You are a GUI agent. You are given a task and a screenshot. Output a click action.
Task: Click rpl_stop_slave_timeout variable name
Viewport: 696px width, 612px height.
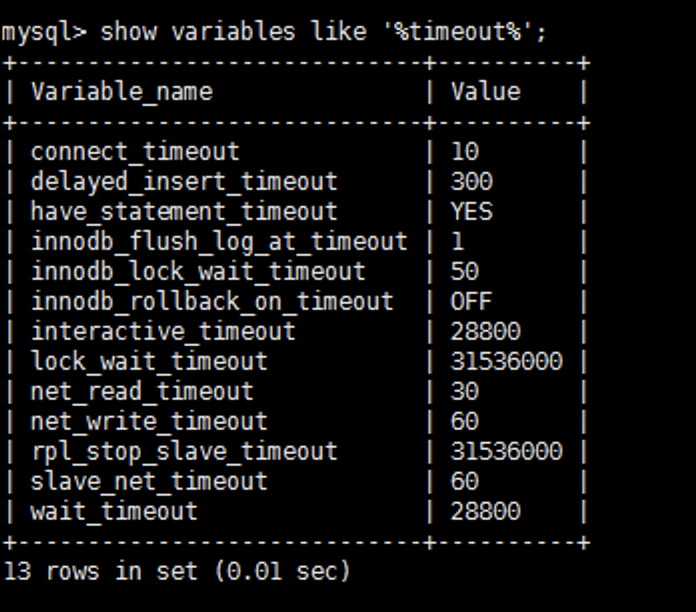(184, 452)
